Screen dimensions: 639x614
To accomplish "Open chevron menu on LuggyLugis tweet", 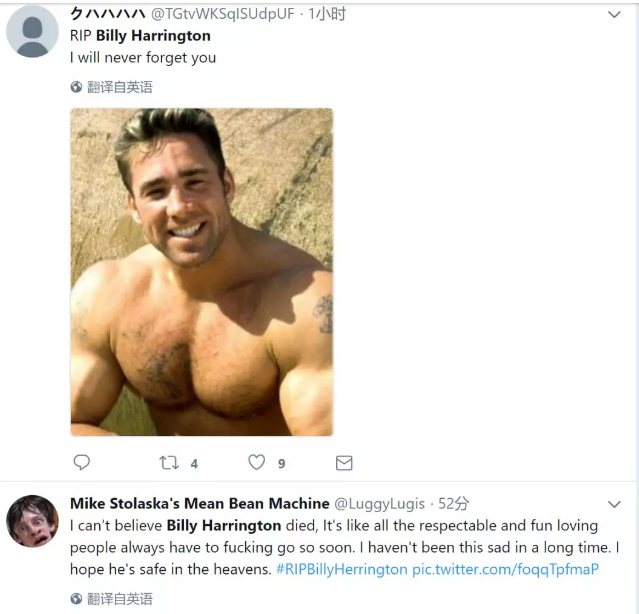I will click(x=615, y=503).
